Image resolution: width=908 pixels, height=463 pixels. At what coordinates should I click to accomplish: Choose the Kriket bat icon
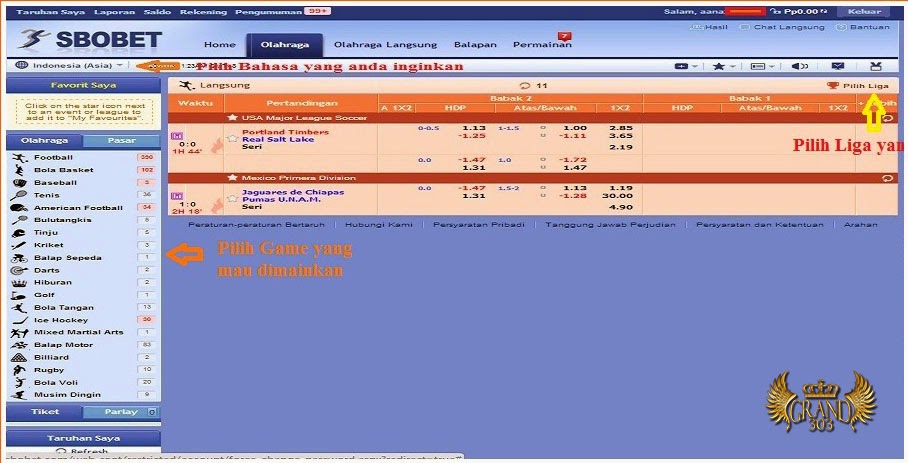pyautogui.click(x=19, y=245)
